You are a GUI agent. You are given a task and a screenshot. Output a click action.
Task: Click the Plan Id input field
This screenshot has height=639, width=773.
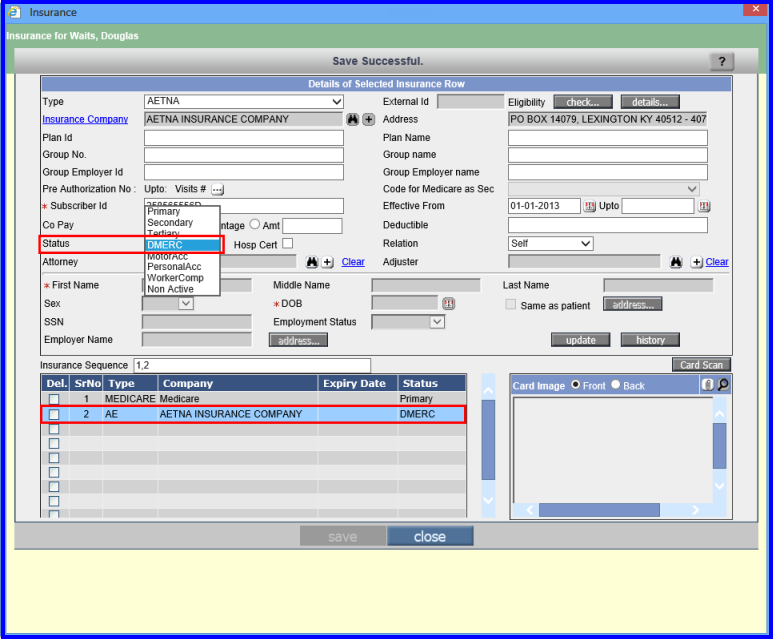[244, 138]
